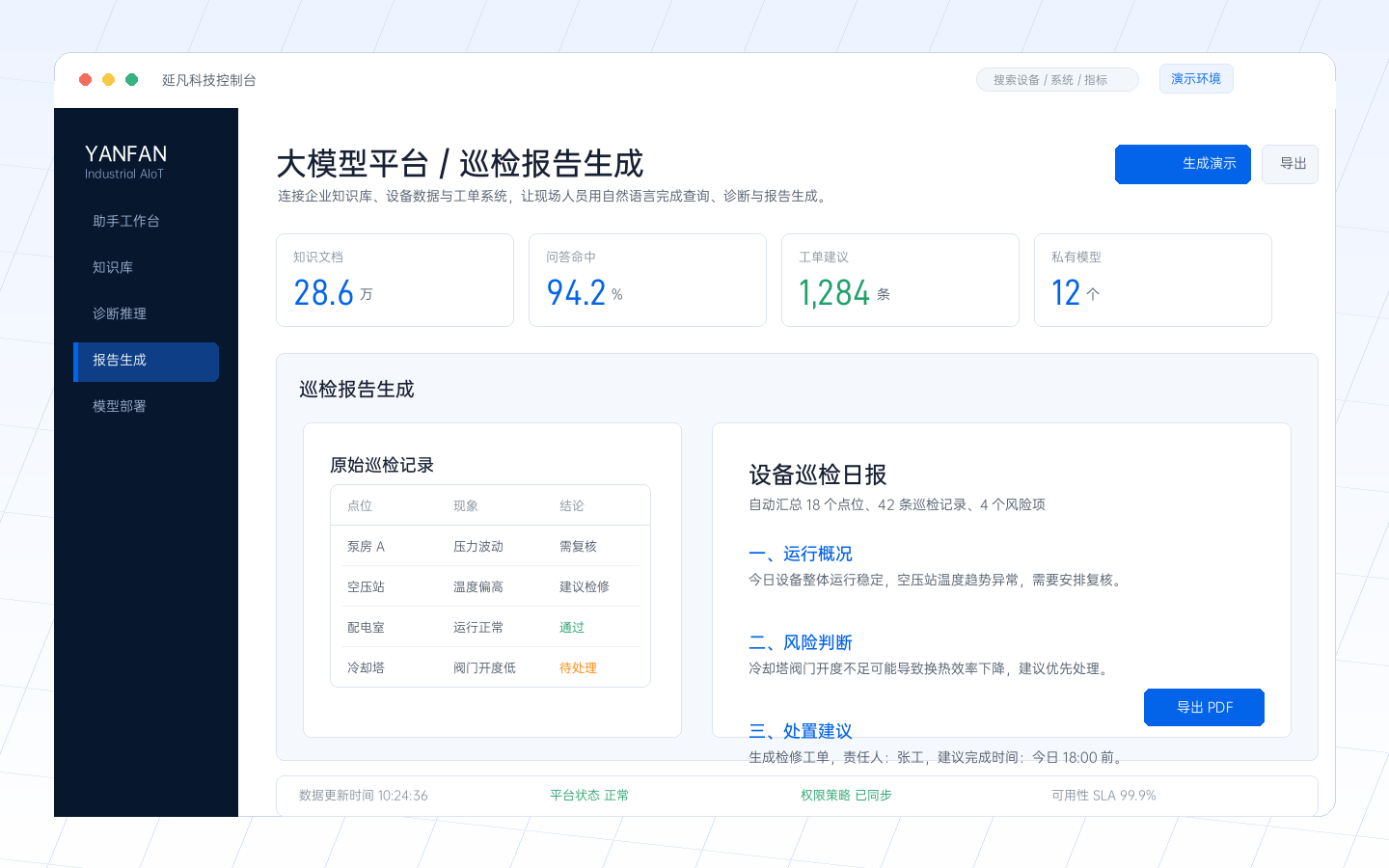Click the 延凡科技控制台 window title
Screen dimensions: 1389x868
click(209, 80)
